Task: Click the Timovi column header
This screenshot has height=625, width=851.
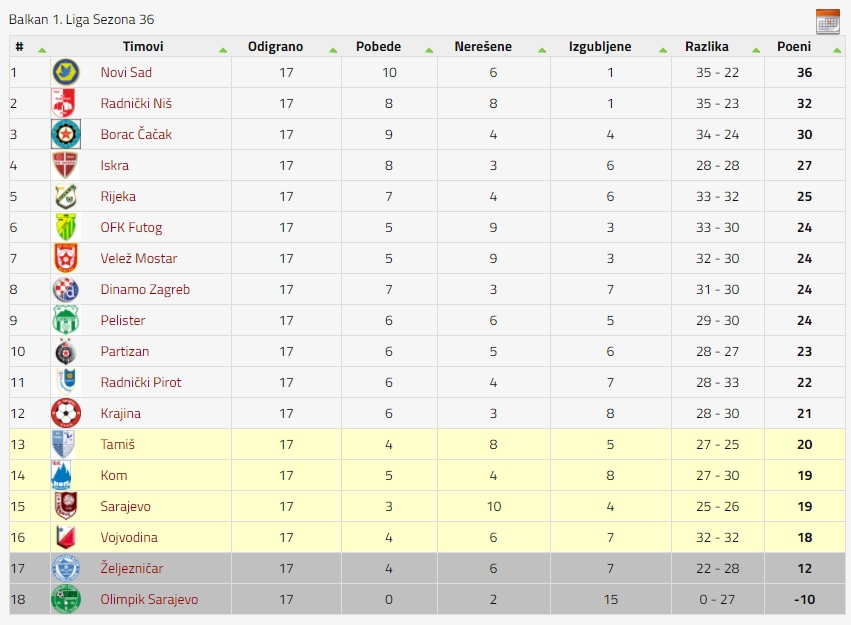Action: [x=143, y=47]
